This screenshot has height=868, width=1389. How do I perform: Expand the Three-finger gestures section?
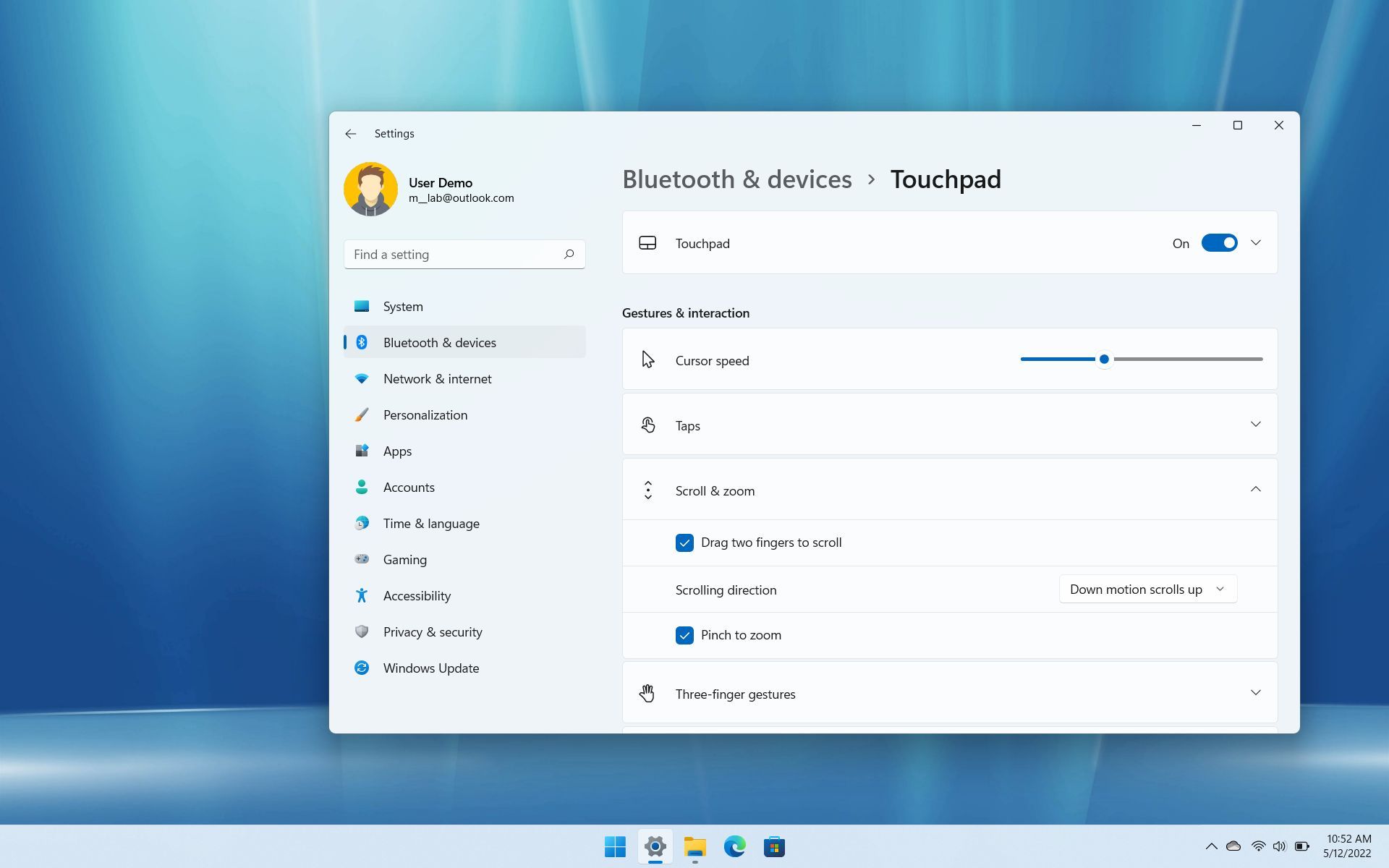click(x=1256, y=693)
